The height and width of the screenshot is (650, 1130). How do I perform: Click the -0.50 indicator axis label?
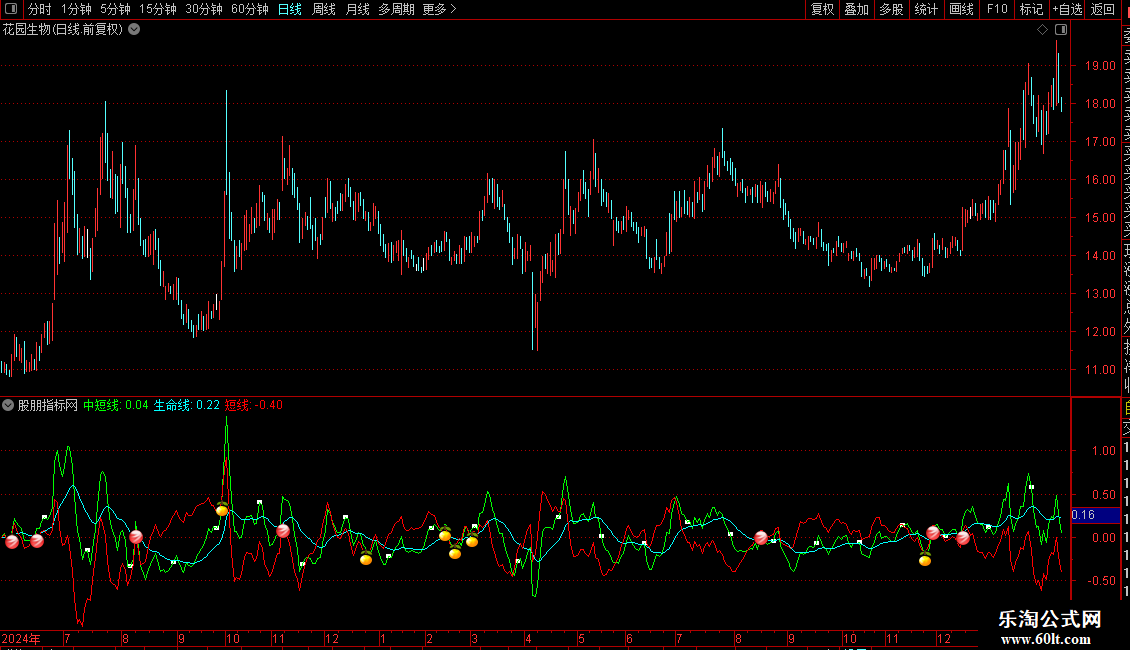(1102, 581)
